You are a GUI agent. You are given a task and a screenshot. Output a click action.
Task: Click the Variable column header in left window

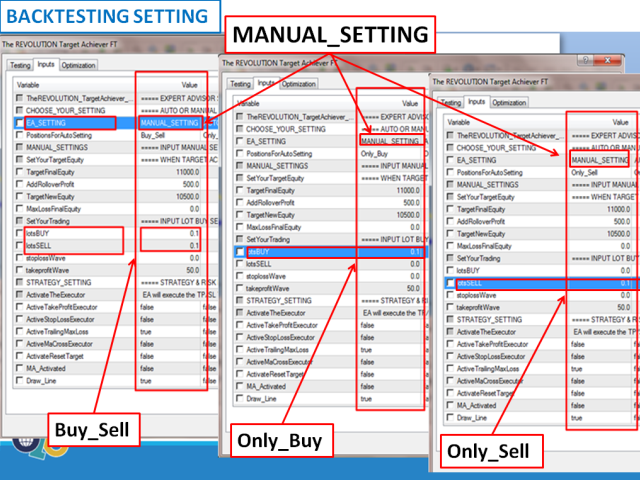coord(75,85)
